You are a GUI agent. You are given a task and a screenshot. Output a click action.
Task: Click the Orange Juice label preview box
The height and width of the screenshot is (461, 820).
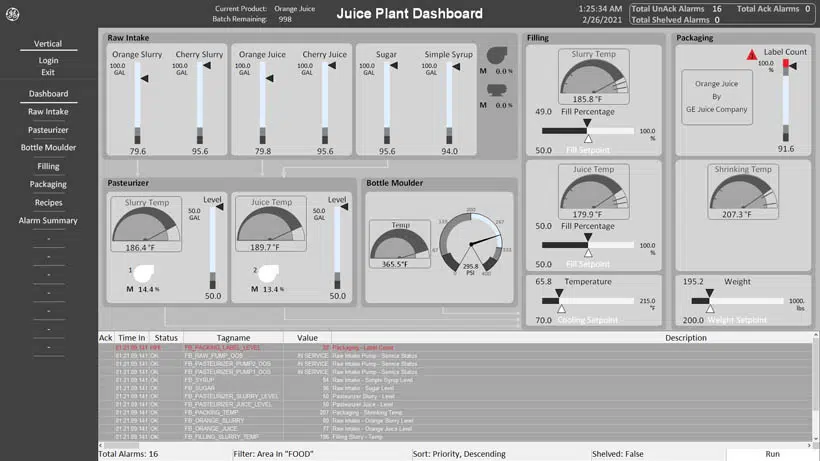pos(716,97)
